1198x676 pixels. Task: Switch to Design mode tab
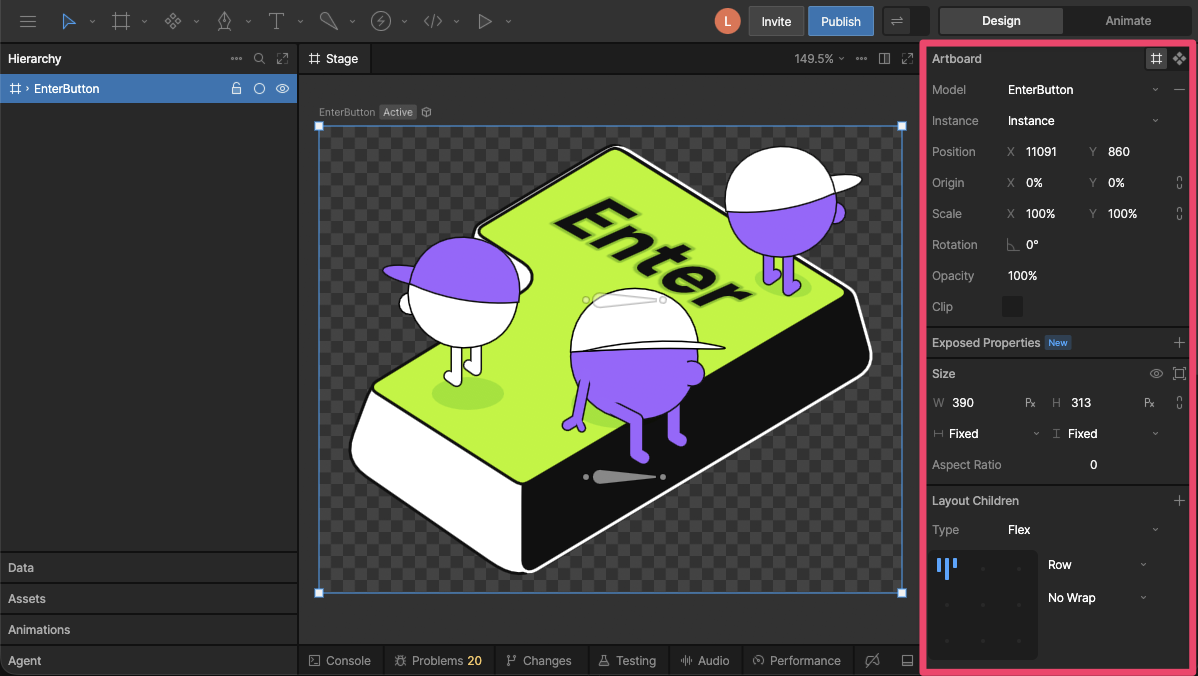1001,21
